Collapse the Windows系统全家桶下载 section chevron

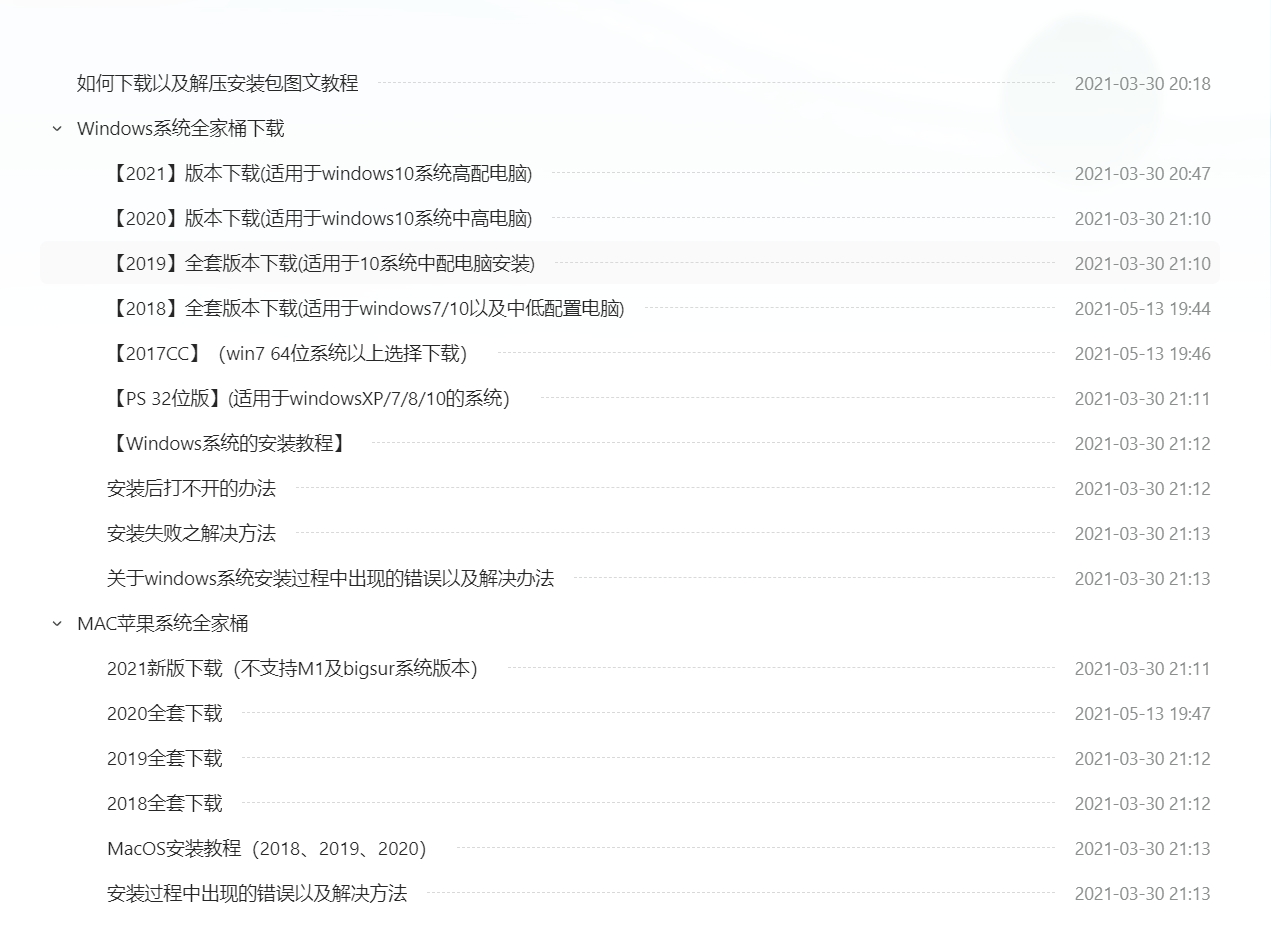click(x=57, y=129)
